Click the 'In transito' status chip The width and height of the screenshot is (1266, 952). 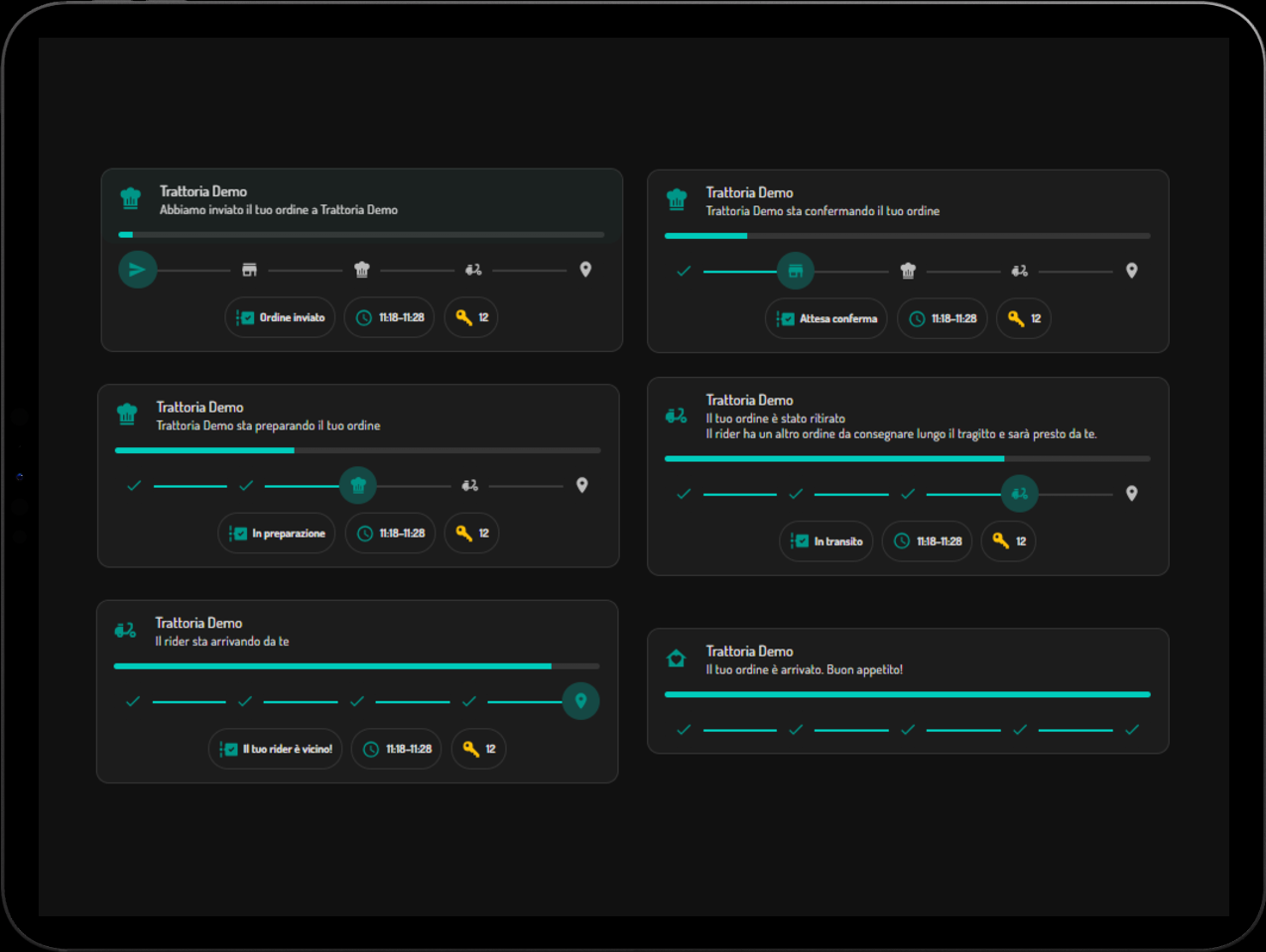coord(826,541)
